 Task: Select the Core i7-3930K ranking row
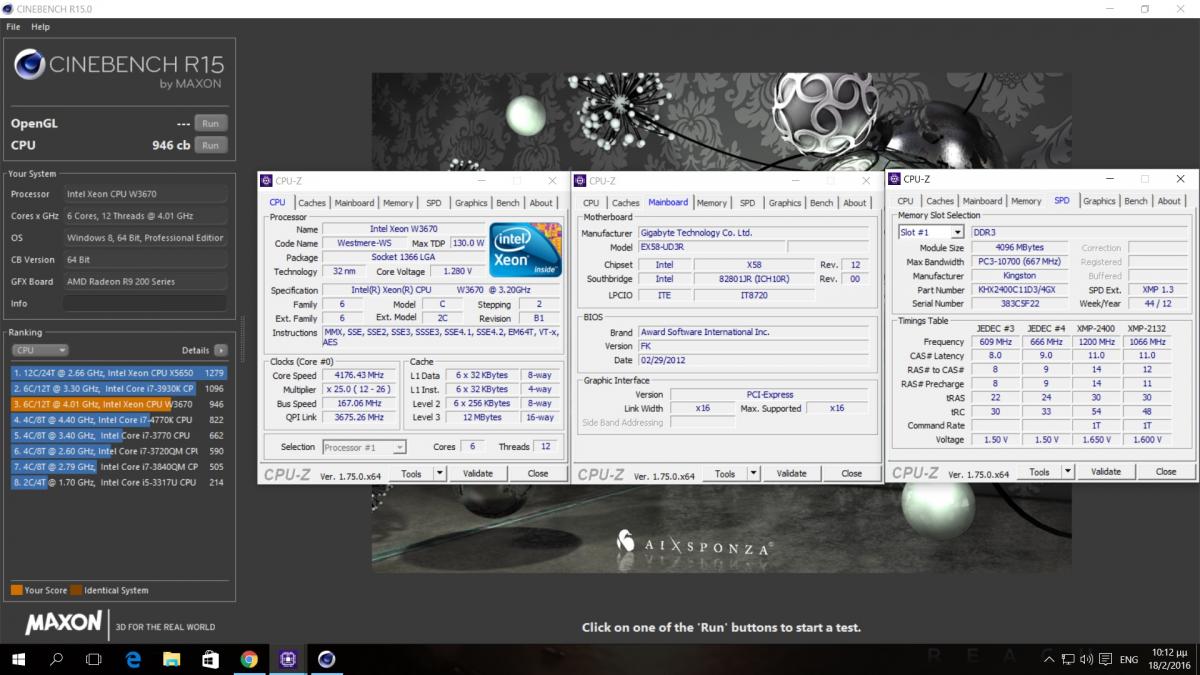pos(119,388)
